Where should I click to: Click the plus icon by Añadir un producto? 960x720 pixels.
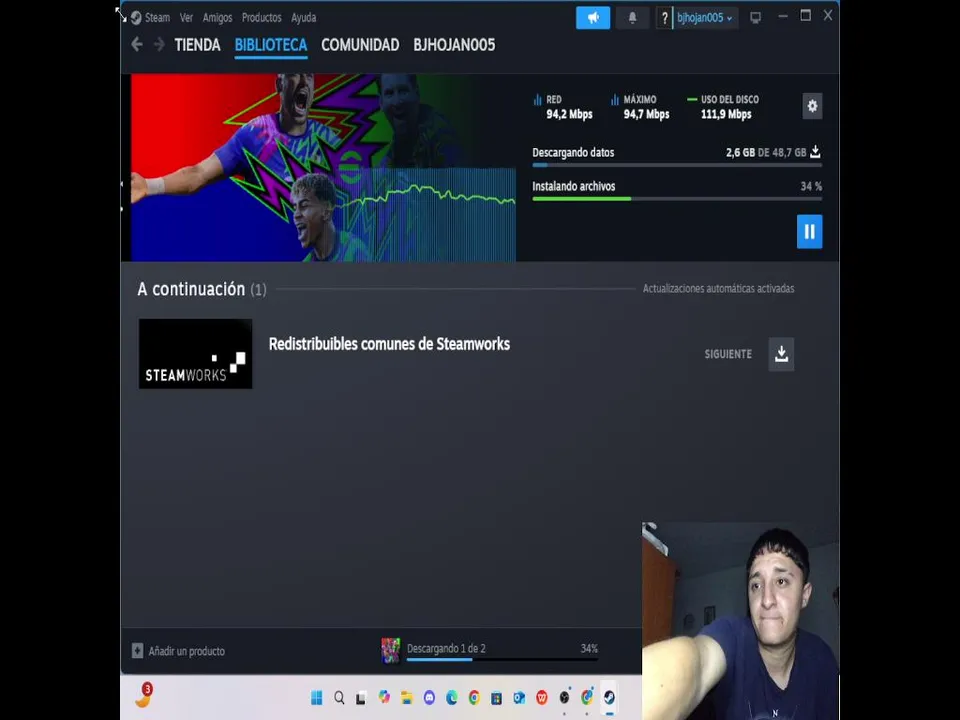pos(137,651)
